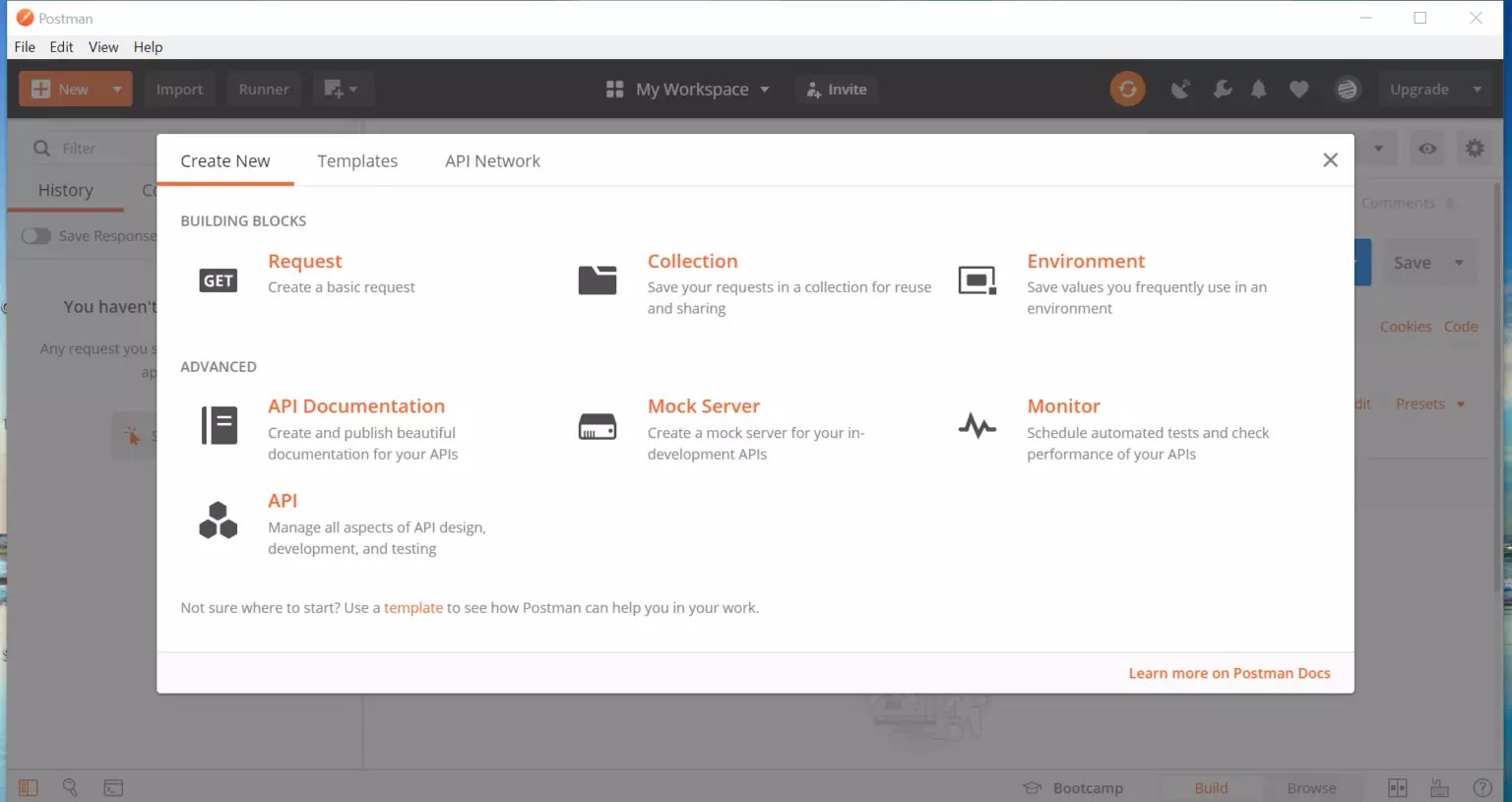Open the Postman console icon
This screenshot has width=1512, height=802.
click(113, 787)
